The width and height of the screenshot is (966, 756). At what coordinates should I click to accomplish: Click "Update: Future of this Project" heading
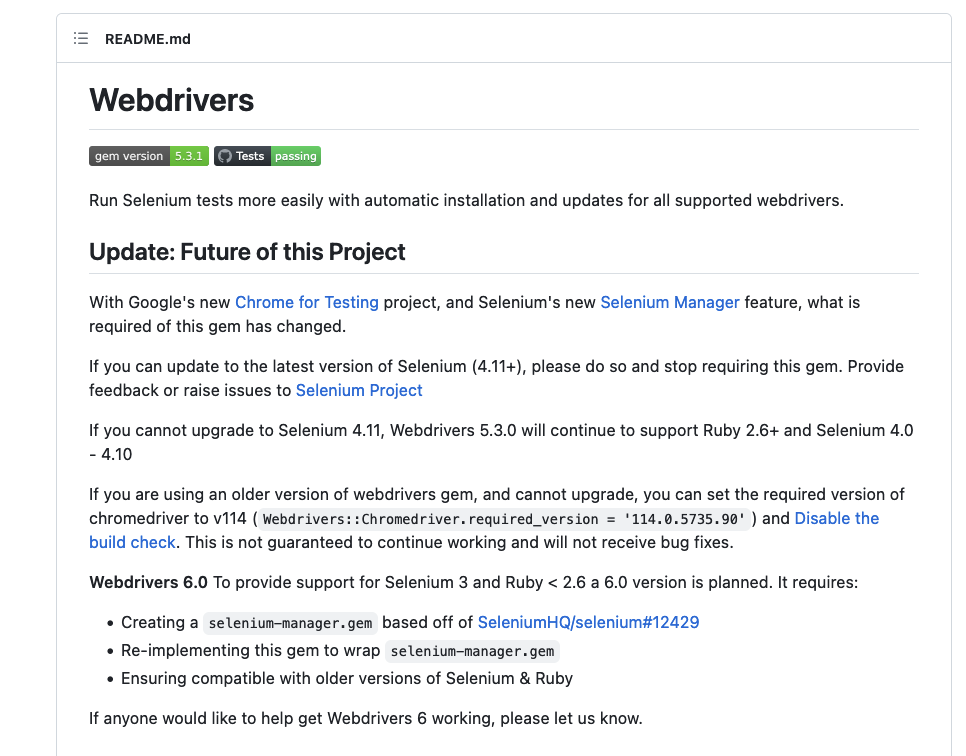(247, 251)
